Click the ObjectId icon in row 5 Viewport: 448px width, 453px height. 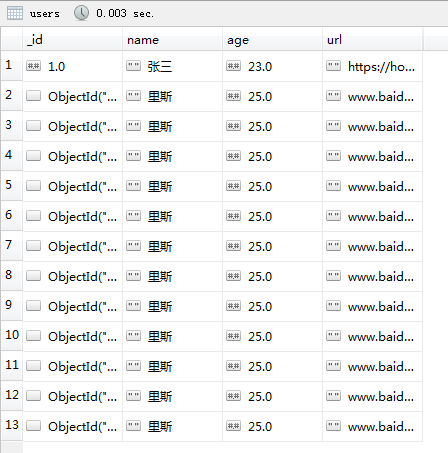click(x=33, y=186)
